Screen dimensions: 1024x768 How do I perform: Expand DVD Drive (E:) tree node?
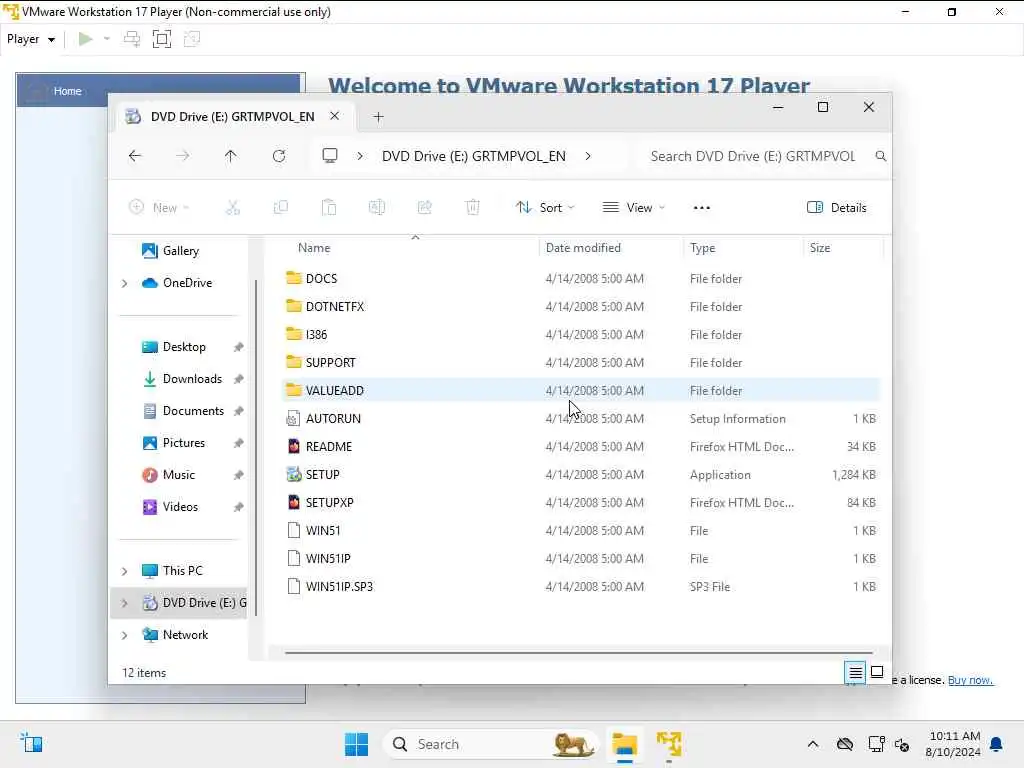coord(124,603)
